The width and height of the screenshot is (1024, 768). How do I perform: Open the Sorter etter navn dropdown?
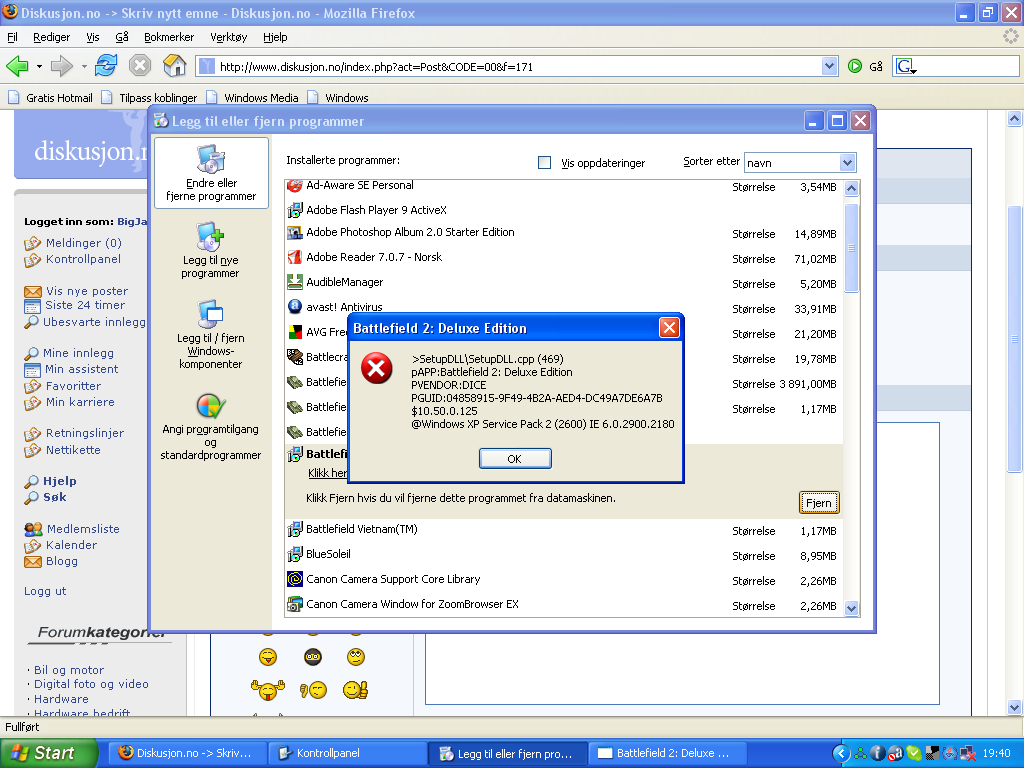[x=847, y=163]
